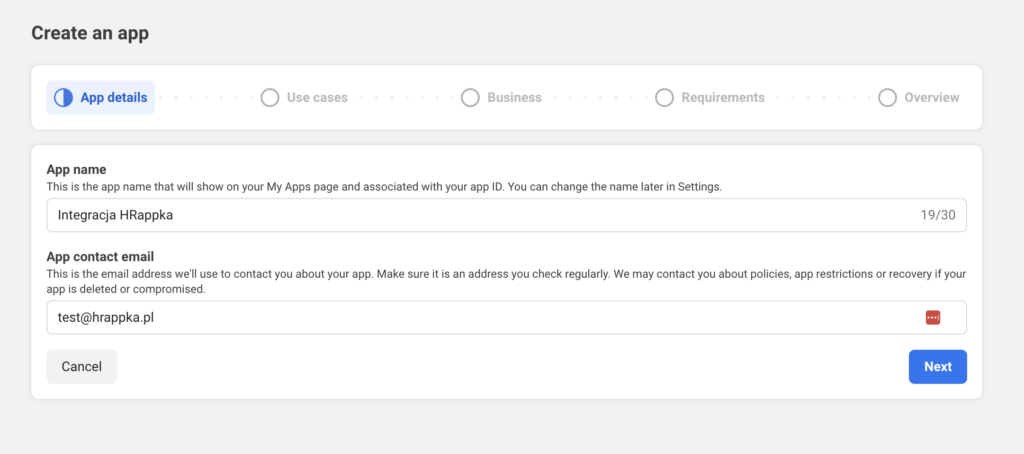Click the Create an app heading
Viewport: 1024px width, 454px height.
pyautogui.click(x=90, y=33)
